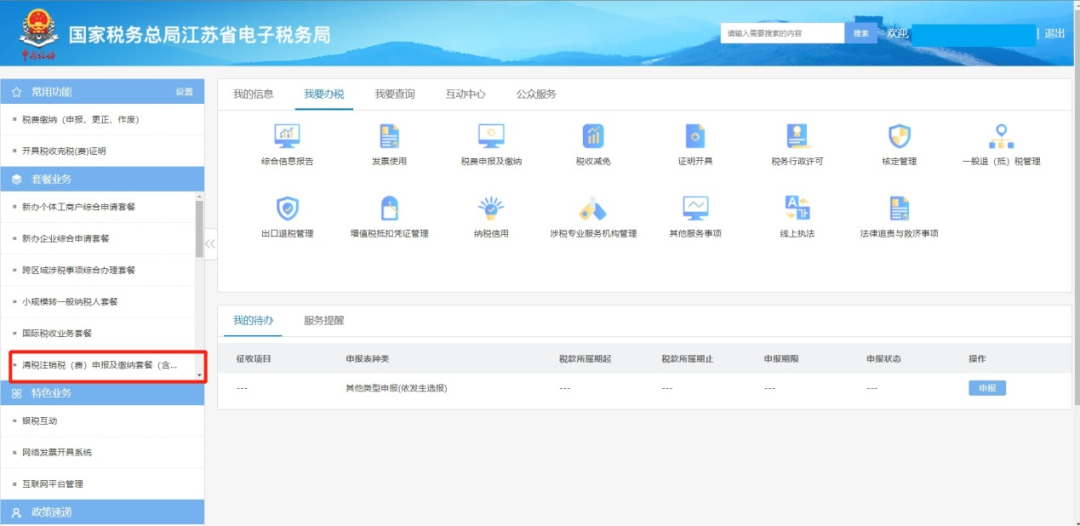Click the search input field
Image resolution: width=1080 pixels, height=526 pixels.
[x=782, y=33]
